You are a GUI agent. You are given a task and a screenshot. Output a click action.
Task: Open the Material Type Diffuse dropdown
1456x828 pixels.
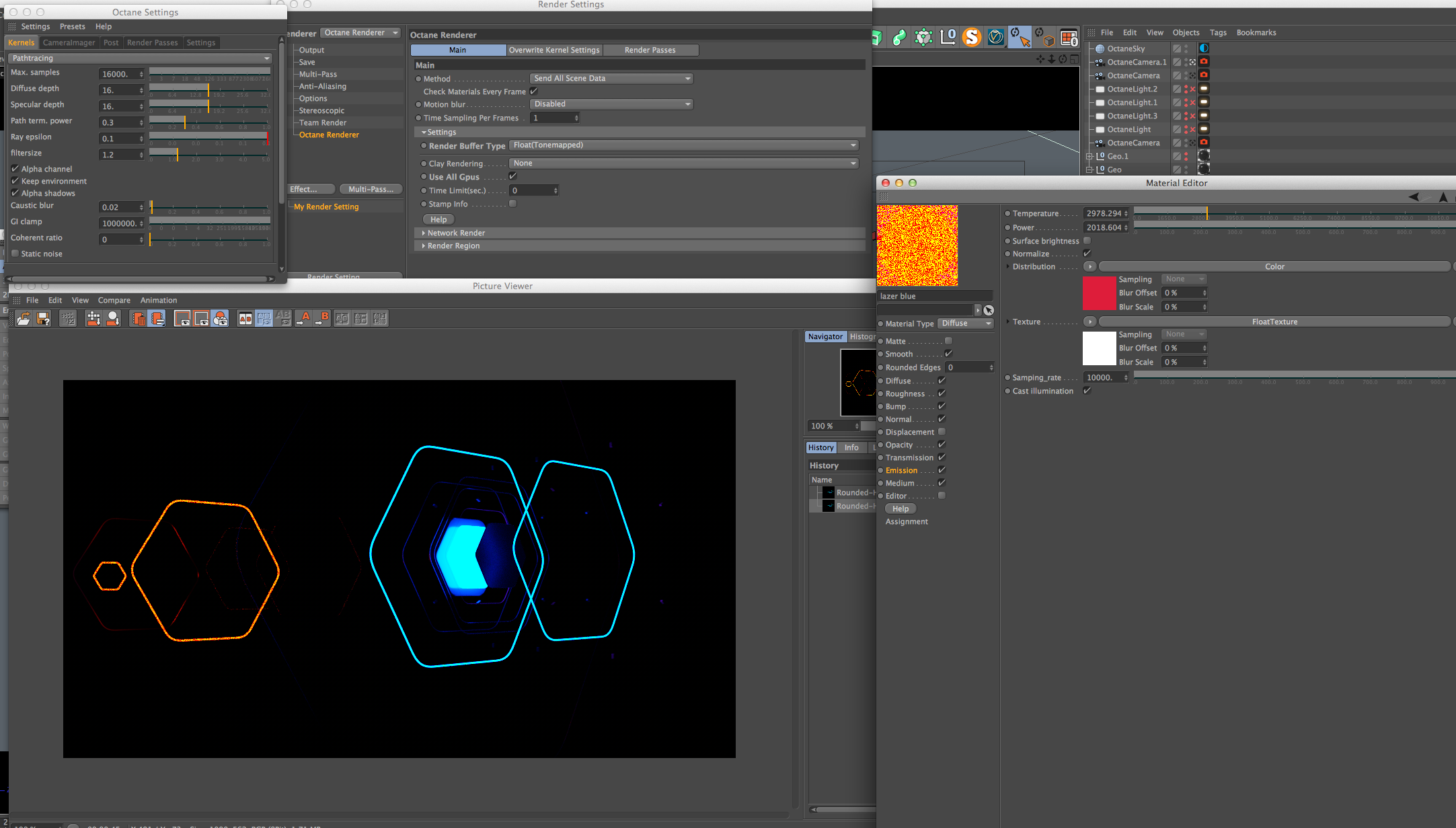pyautogui.click(x=966, y=324)
